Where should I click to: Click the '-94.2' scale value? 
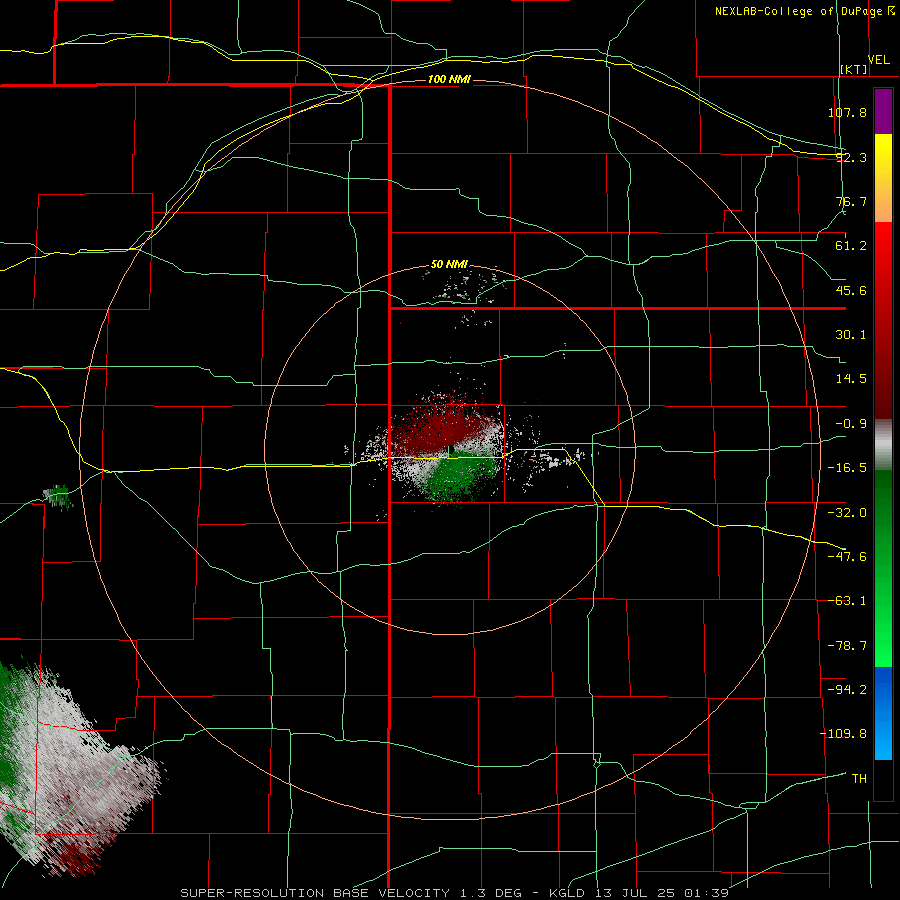(x=847, y=689)
